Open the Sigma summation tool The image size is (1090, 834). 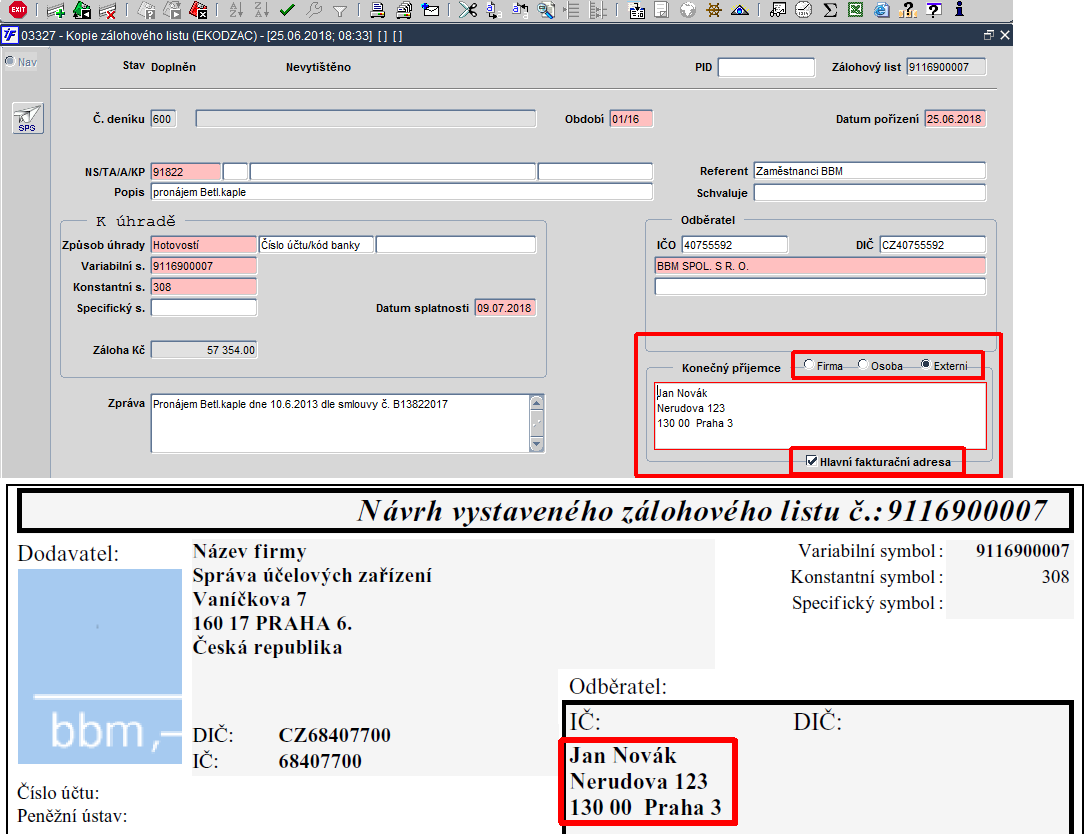(830, 10)
